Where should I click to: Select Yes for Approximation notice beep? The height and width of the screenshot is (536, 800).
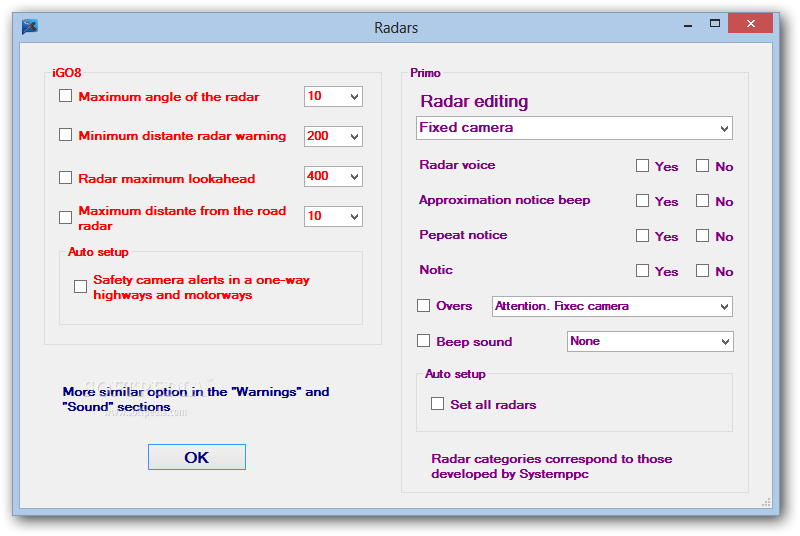click(642, 201)
